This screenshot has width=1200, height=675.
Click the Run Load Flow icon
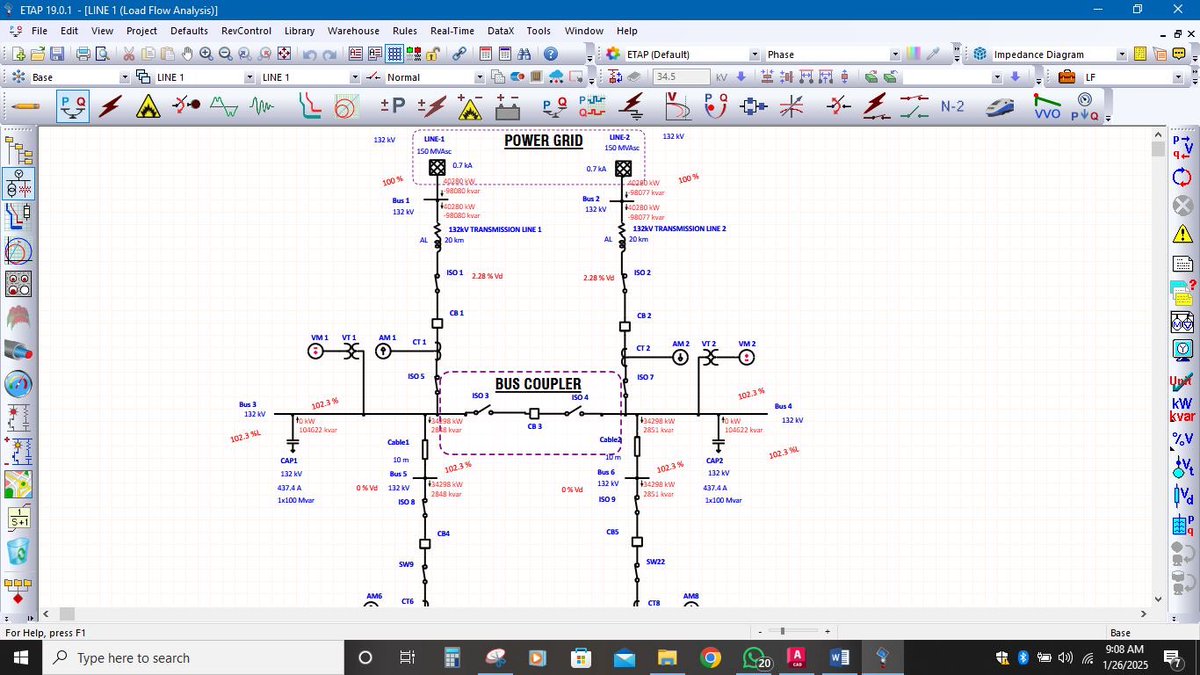(x=1182, y=146)
